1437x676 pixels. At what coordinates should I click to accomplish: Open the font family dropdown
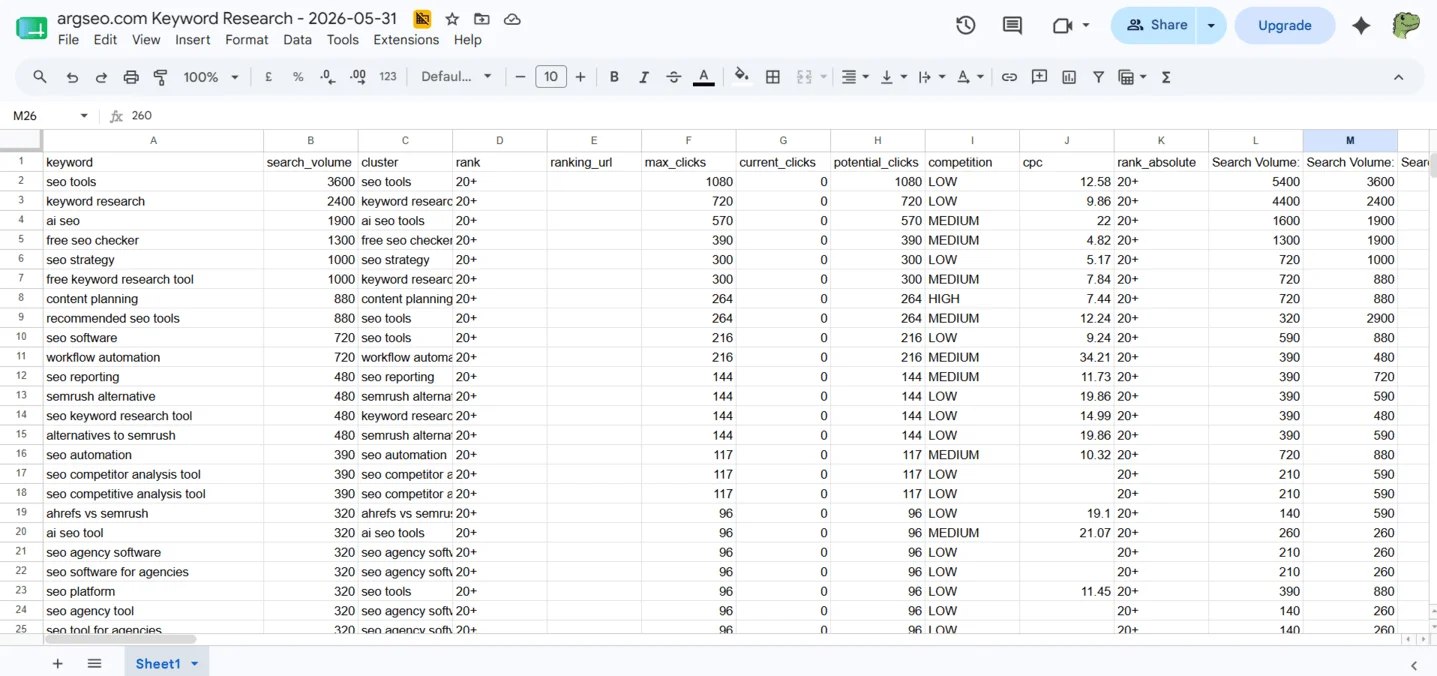pos(456,77)
